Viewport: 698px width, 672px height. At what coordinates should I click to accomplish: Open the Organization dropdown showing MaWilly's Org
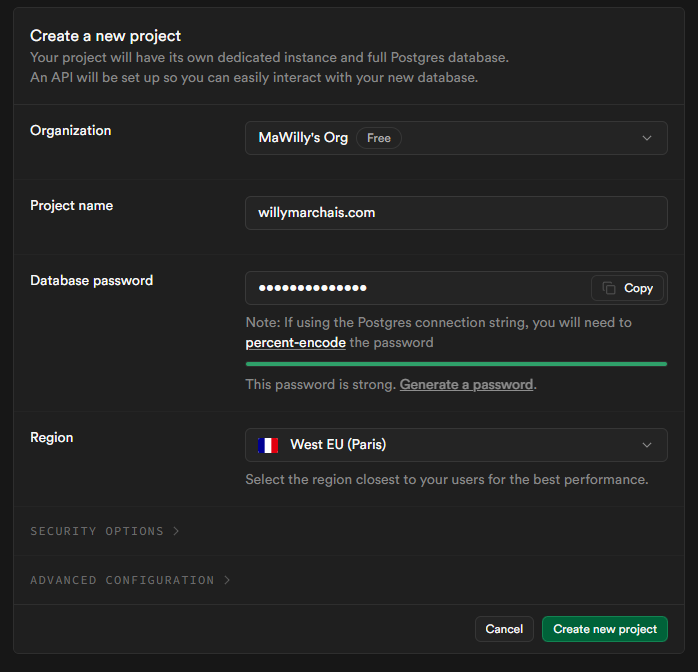pos(456,138)
